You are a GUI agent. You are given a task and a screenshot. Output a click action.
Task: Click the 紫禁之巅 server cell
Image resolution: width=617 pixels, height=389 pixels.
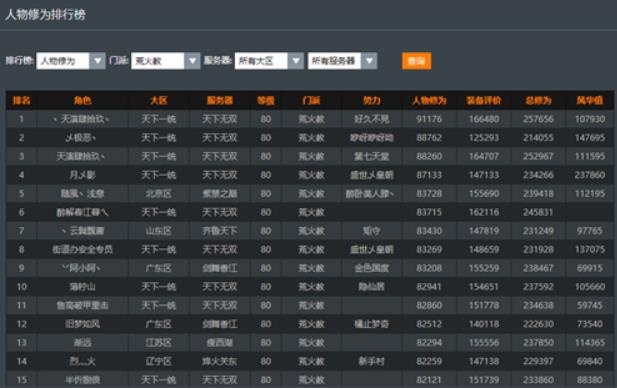220,194
